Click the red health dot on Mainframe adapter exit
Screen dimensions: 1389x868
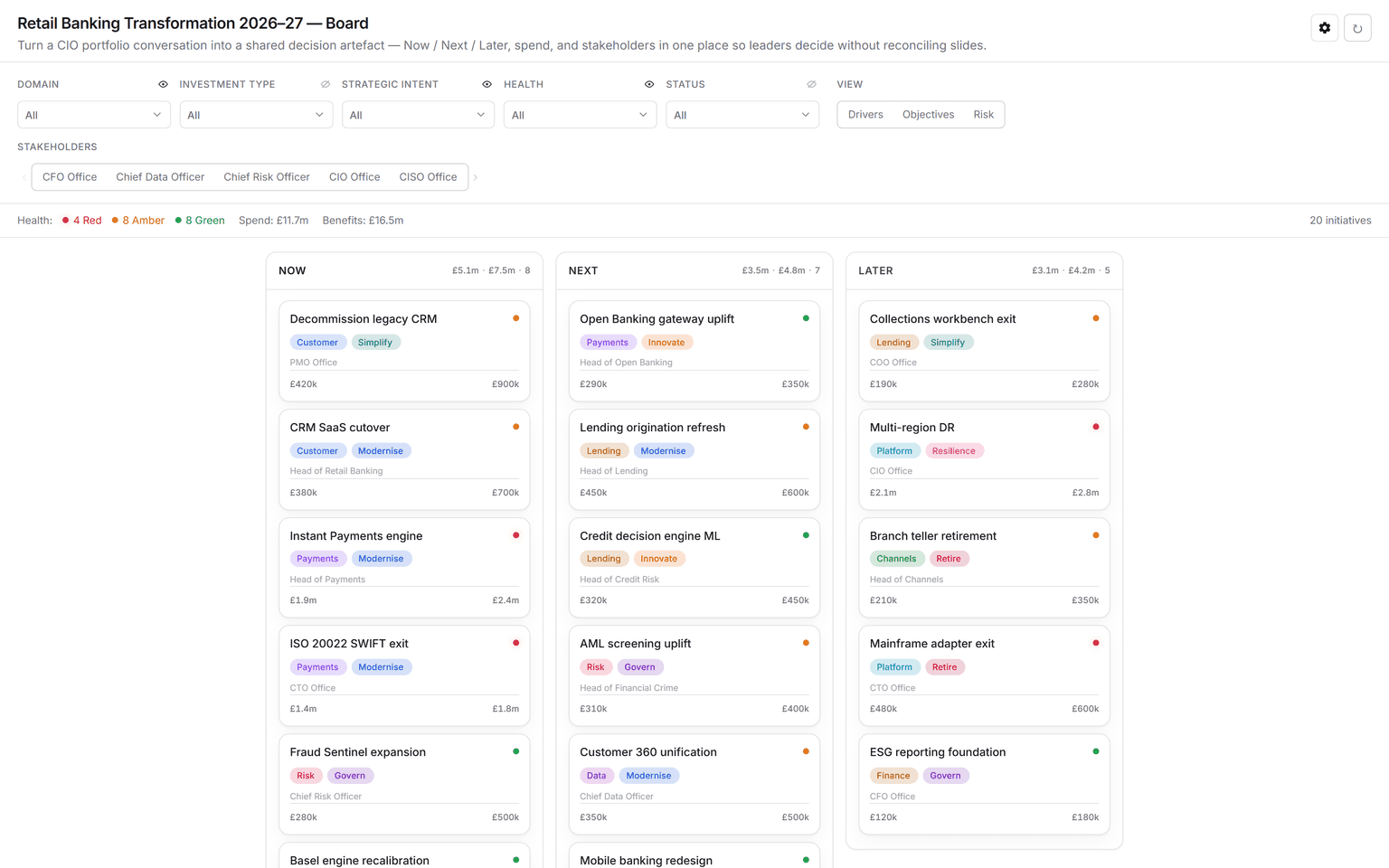(x=1096, y=643)
